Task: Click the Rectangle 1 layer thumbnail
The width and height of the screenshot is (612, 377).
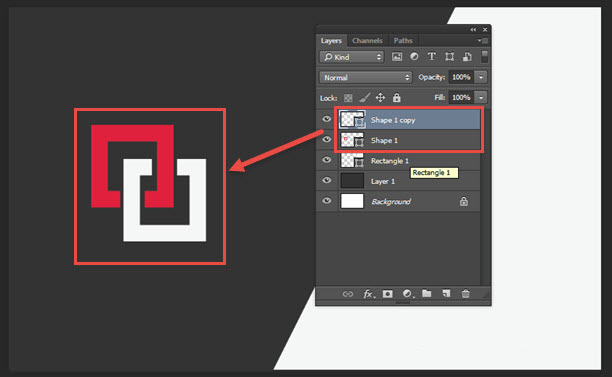Action: click(352, 160)
